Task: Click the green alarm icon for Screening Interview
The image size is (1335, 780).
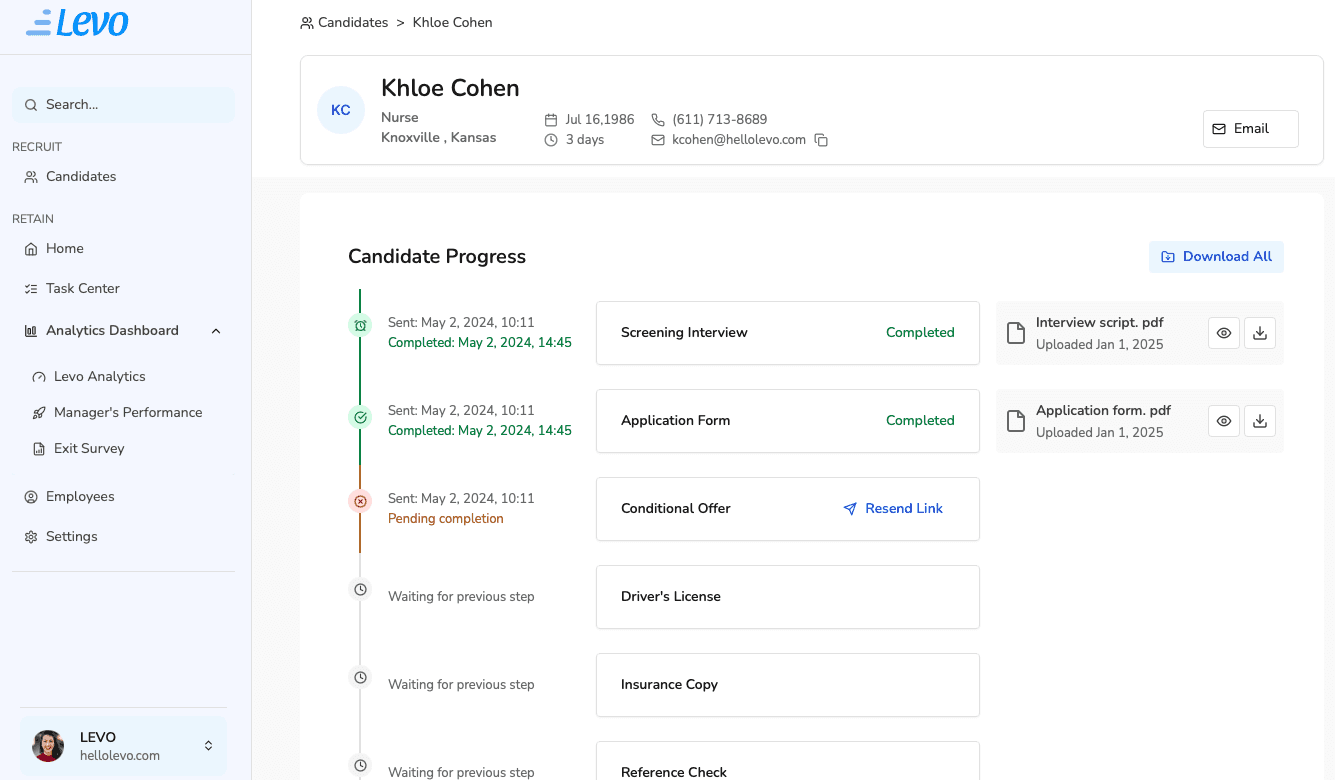Action: point(360,325)
